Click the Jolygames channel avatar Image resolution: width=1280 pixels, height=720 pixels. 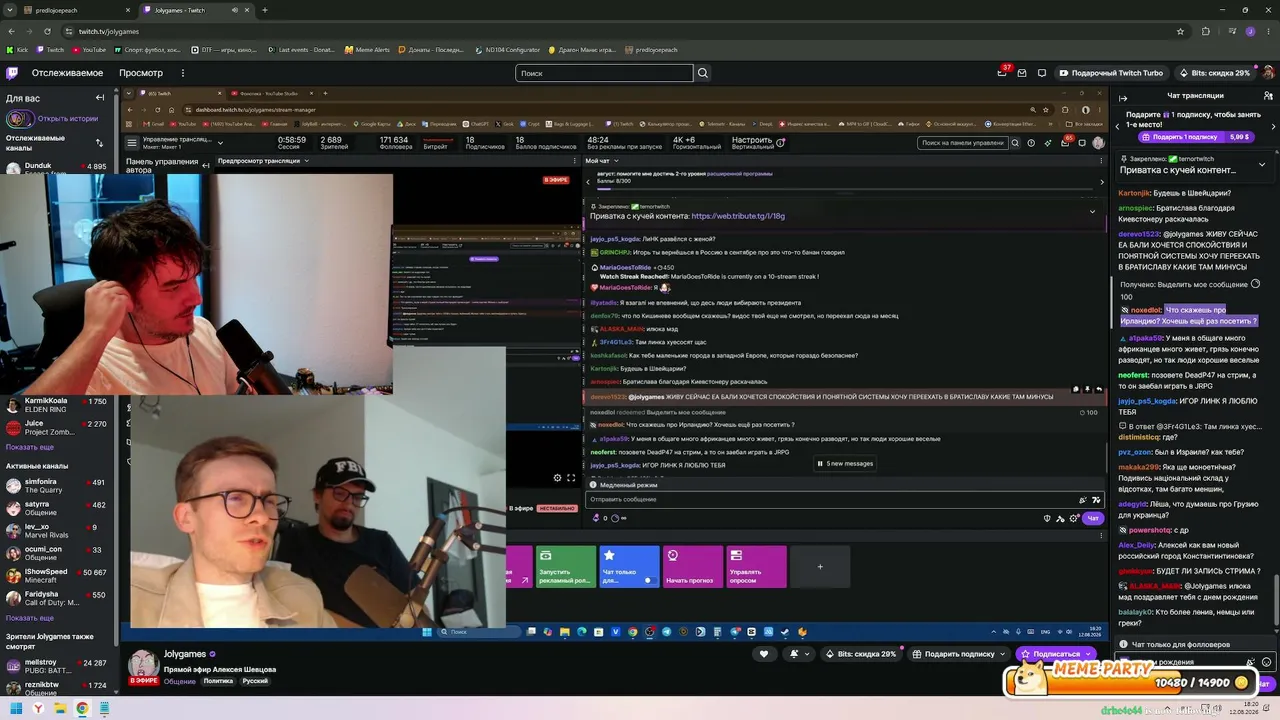coord(143,664)
